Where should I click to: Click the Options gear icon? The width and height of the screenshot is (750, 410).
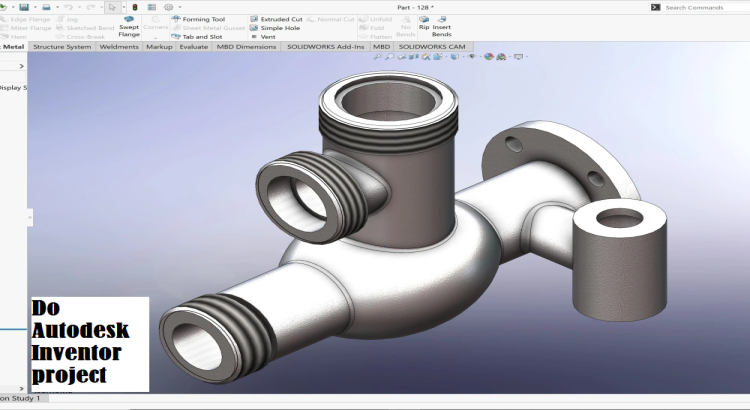[168, 7]
